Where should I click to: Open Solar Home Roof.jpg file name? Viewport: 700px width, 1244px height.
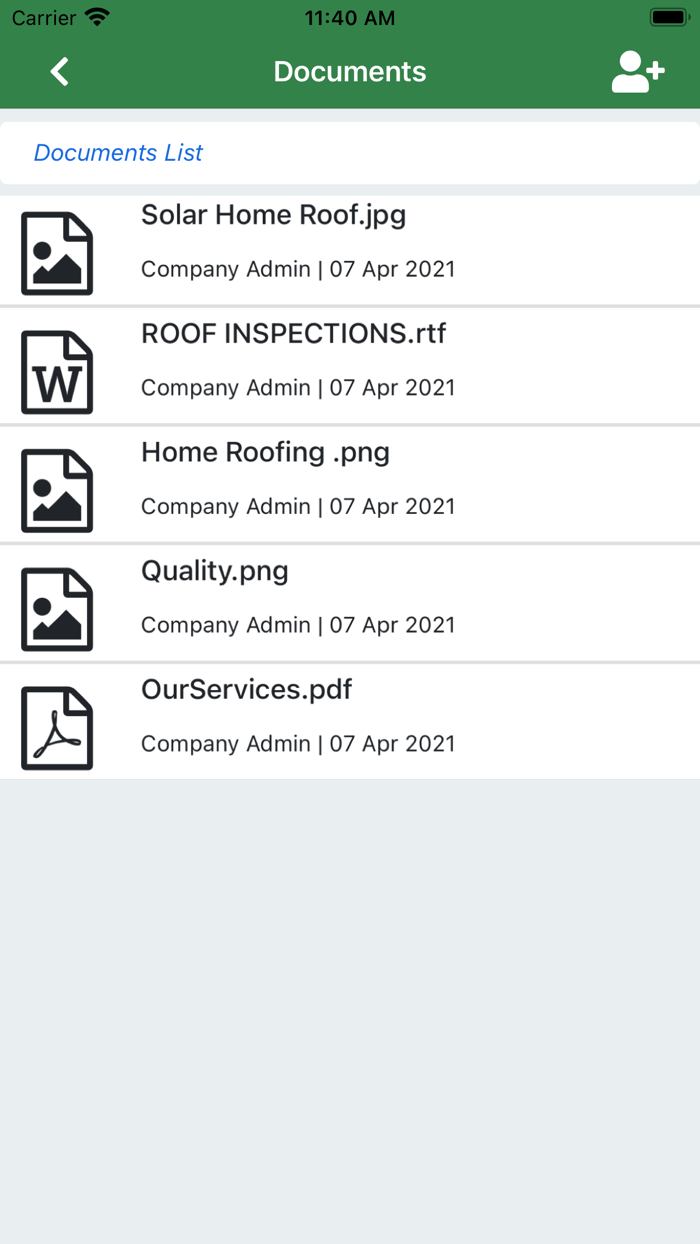pos(273,215)
